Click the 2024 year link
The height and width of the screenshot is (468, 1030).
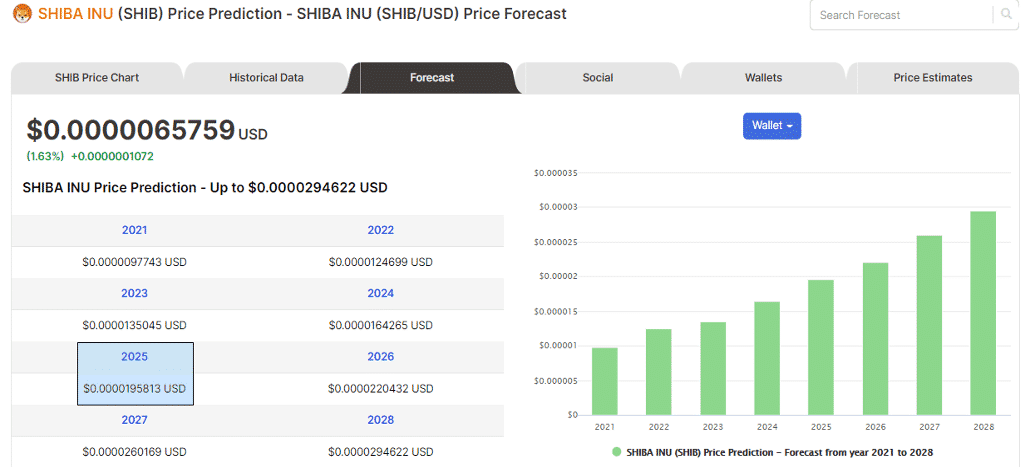coord(381,293)
